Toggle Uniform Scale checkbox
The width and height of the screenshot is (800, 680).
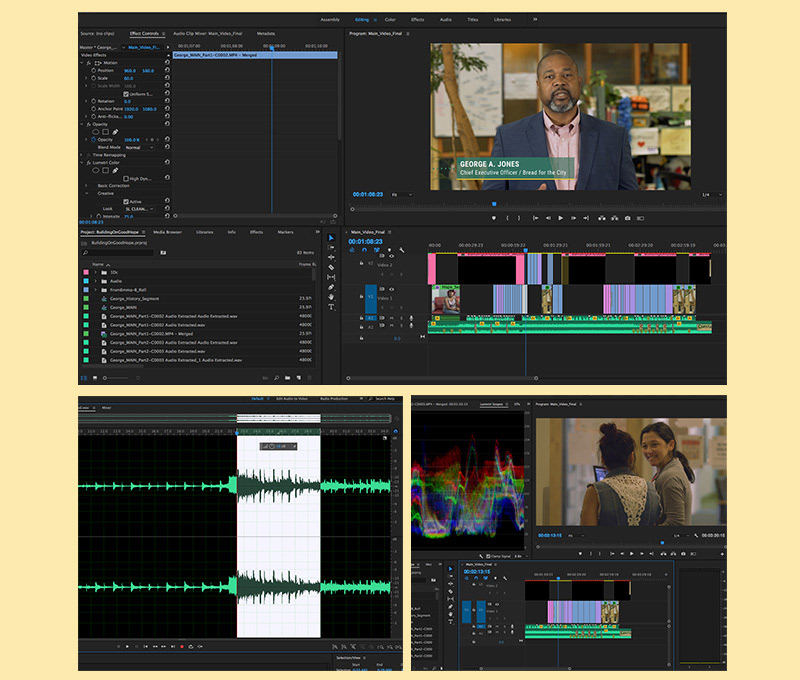pyautogui.click(x=126, y=94)
